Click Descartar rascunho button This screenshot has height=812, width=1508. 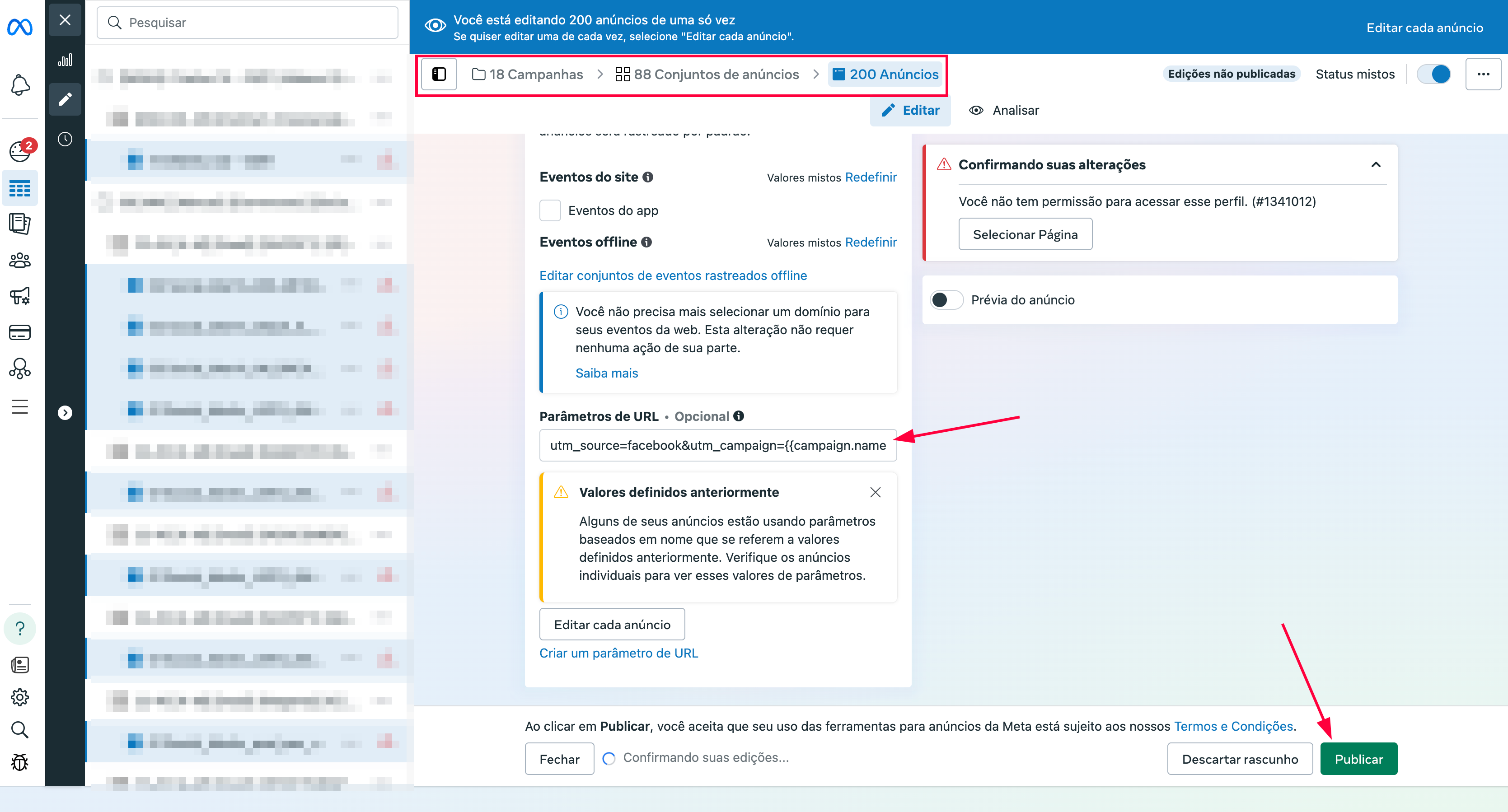pos(1240,759)
